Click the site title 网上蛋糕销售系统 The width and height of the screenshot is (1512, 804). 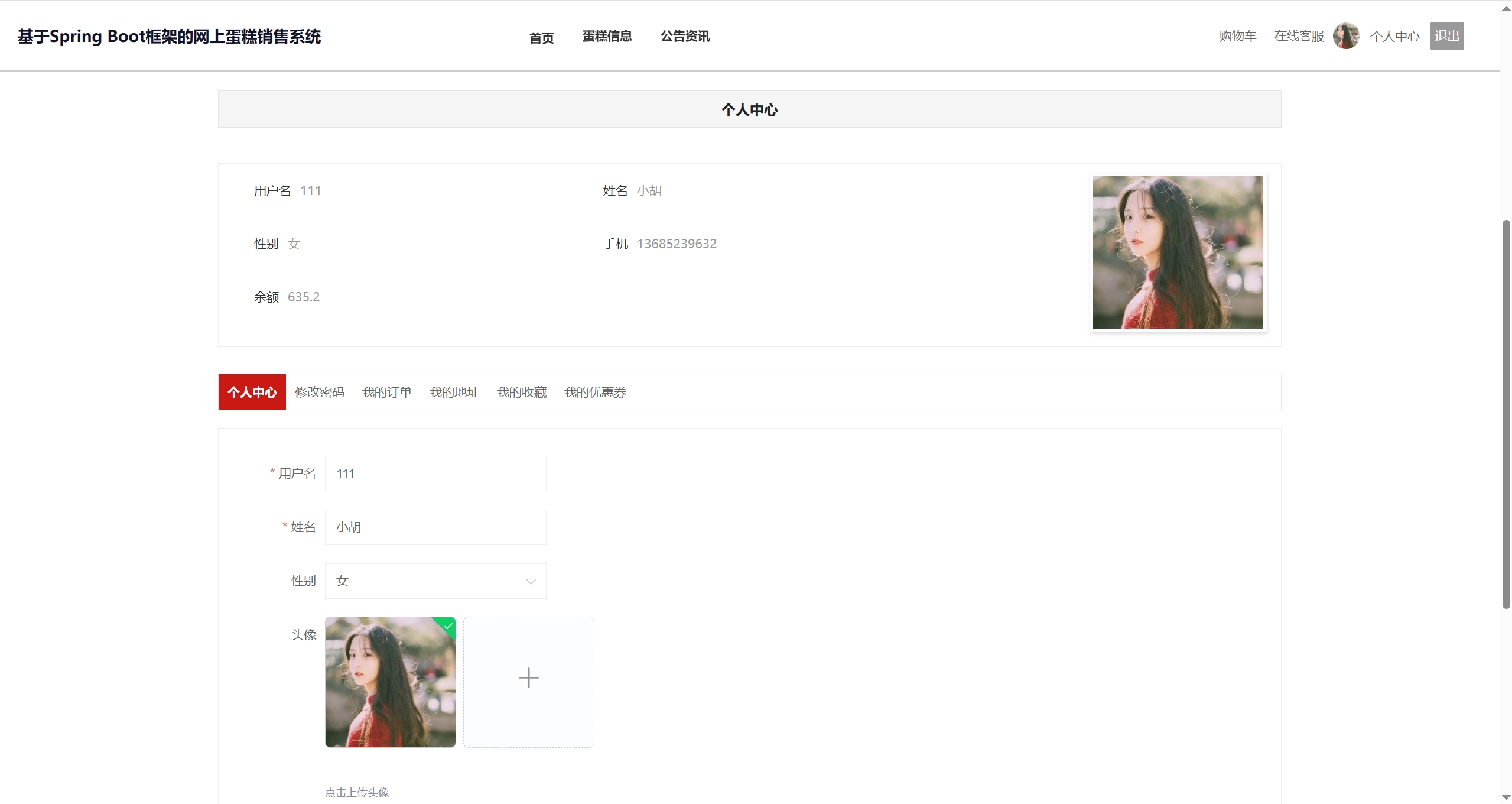click(x=169, y=37)
